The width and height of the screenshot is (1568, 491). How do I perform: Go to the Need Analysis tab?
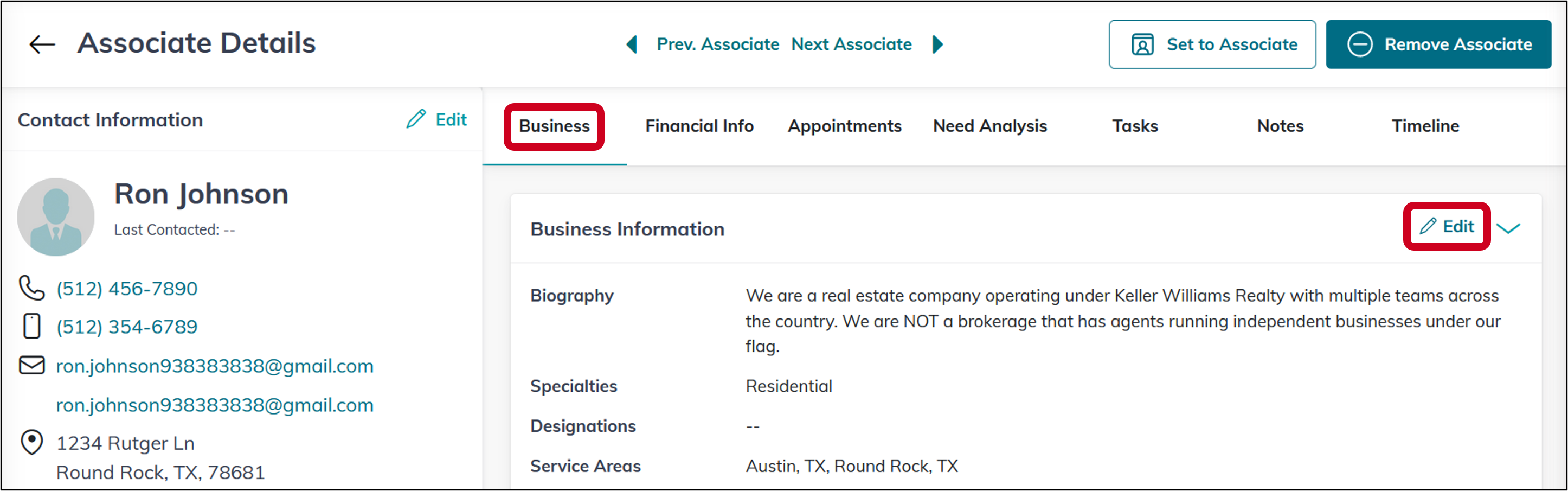989,126
